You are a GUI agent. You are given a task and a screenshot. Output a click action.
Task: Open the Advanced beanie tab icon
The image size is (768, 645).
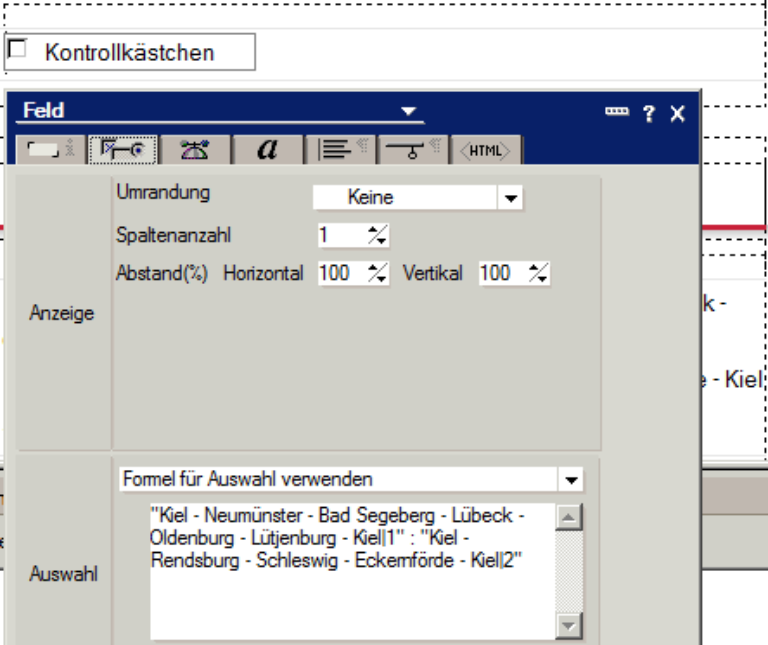click(195, 149)
